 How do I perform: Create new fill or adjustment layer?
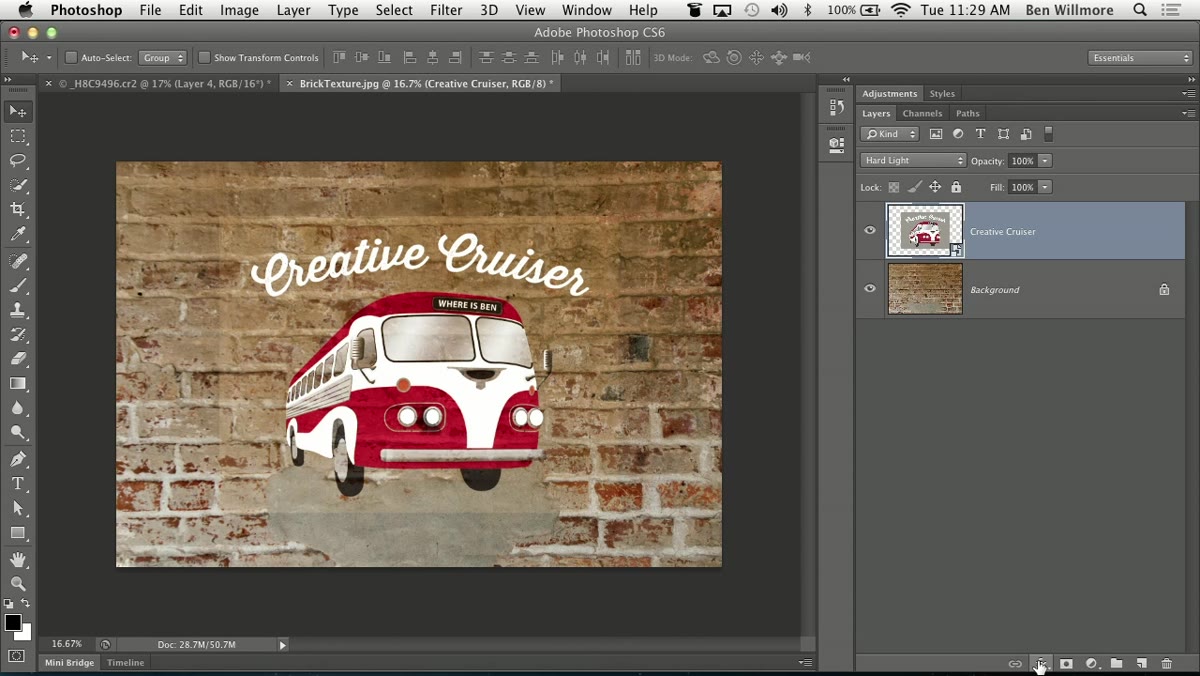point(1091,664)
